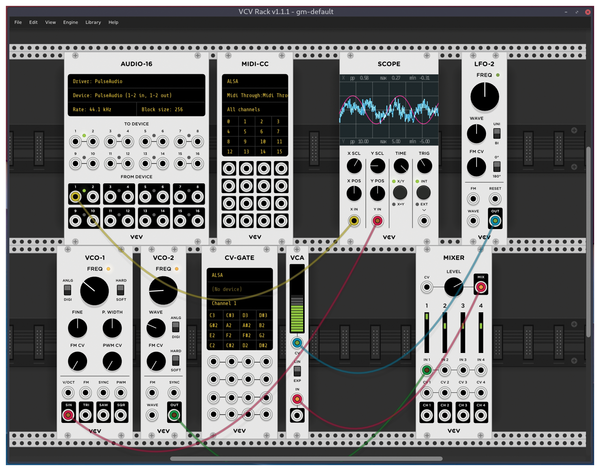
Task: Open the File menu
Action: click(18, 22)
